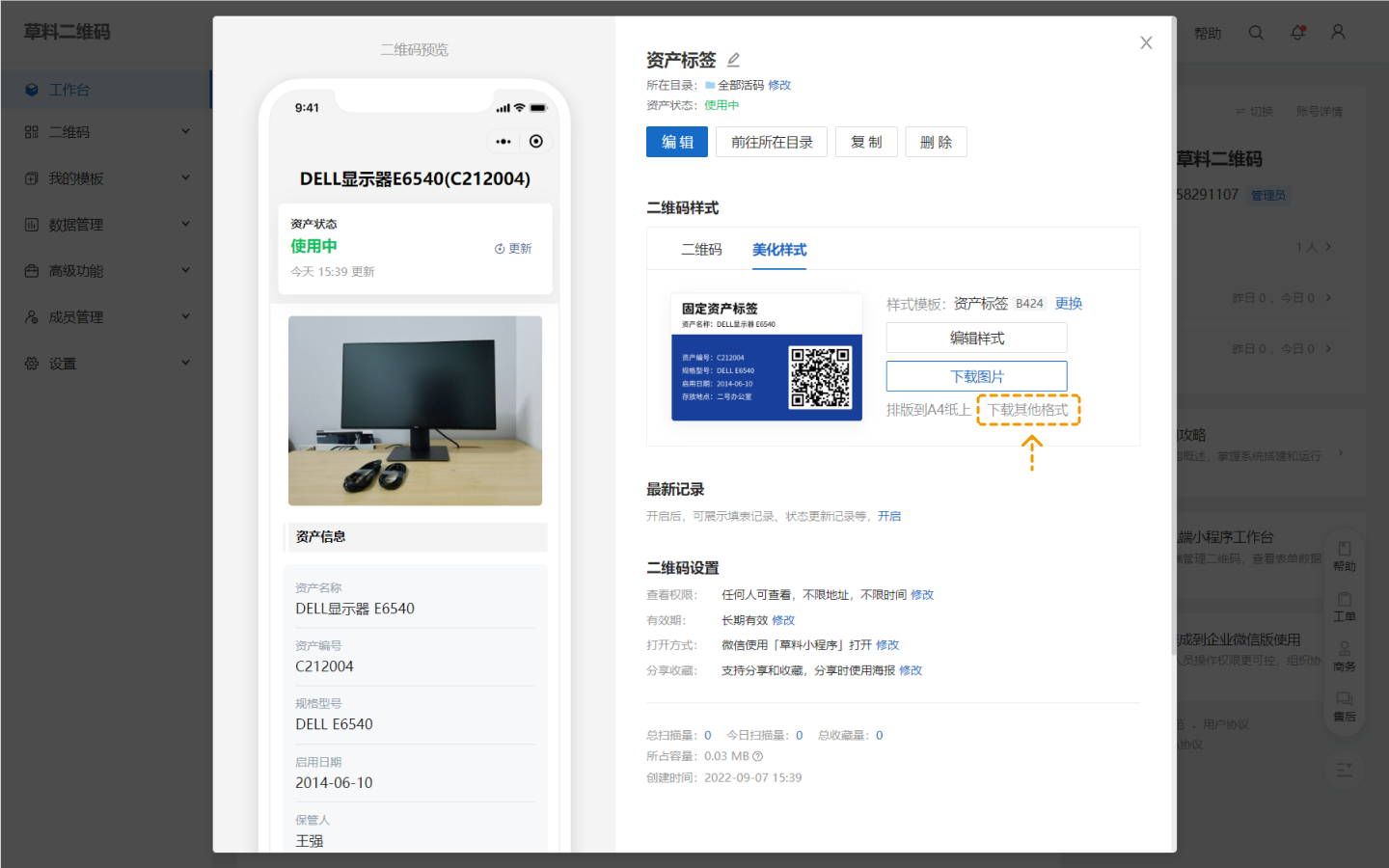Click the search icon in top bar
Image resolution: width=1389 pixels, height=868 pixels.
tap(1256, 33)
